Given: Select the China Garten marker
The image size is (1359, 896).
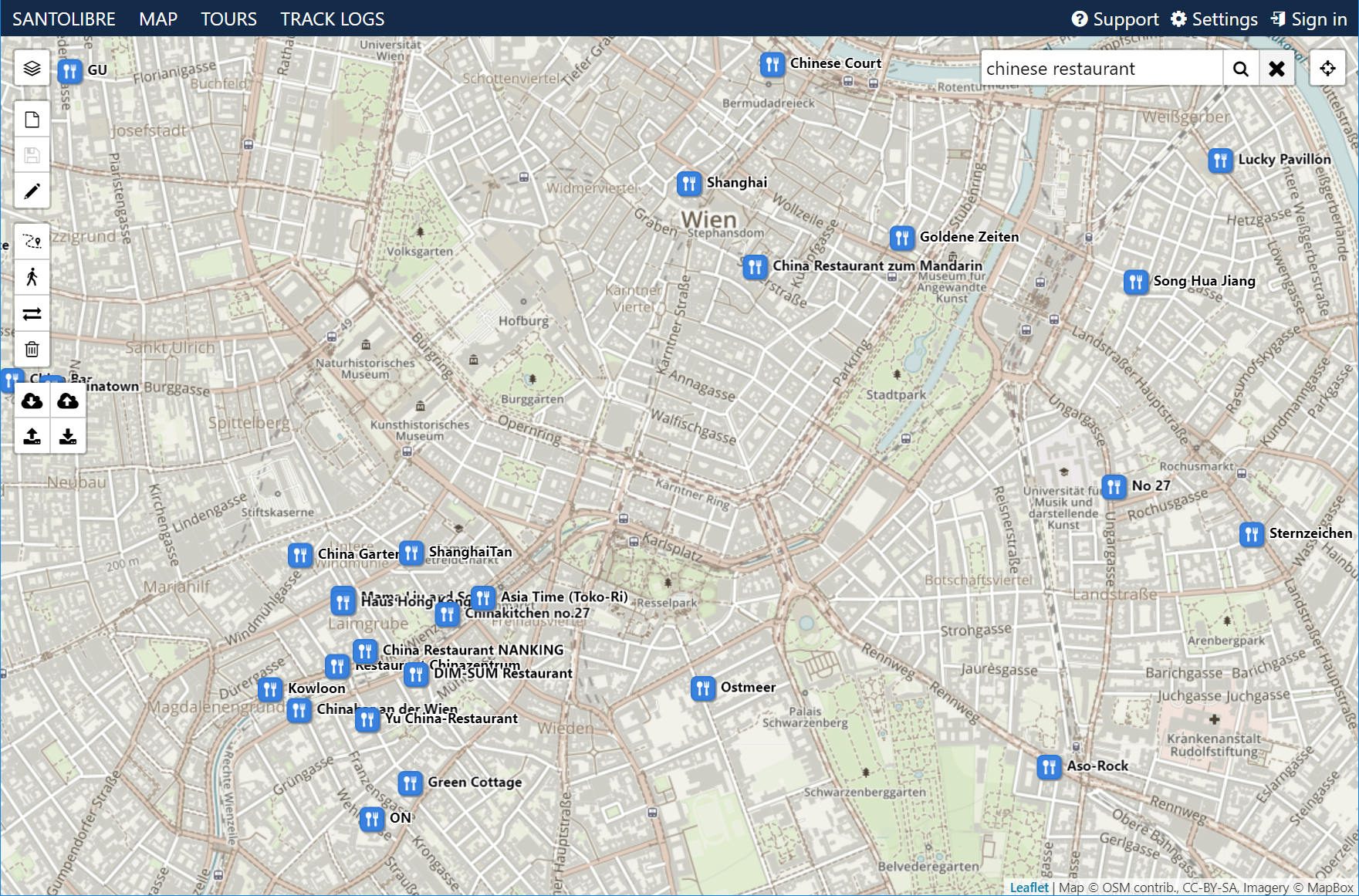Looking at the screenshot, I should click(x=300, y=556).
